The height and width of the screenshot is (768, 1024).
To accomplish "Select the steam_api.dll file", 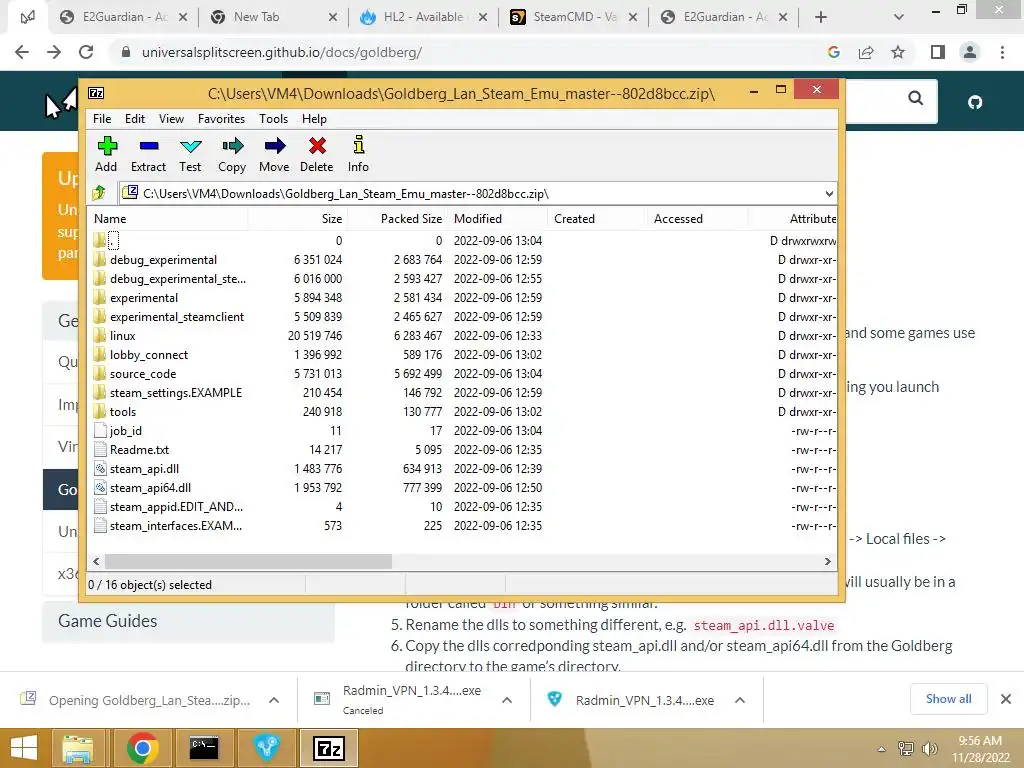I will click(x=144, y=469).
